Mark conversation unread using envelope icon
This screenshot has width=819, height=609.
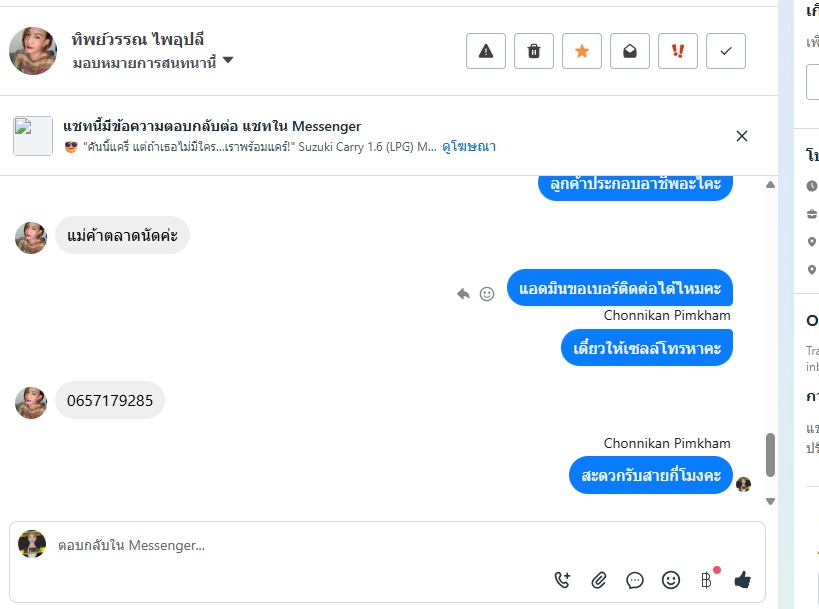[630, 51]
